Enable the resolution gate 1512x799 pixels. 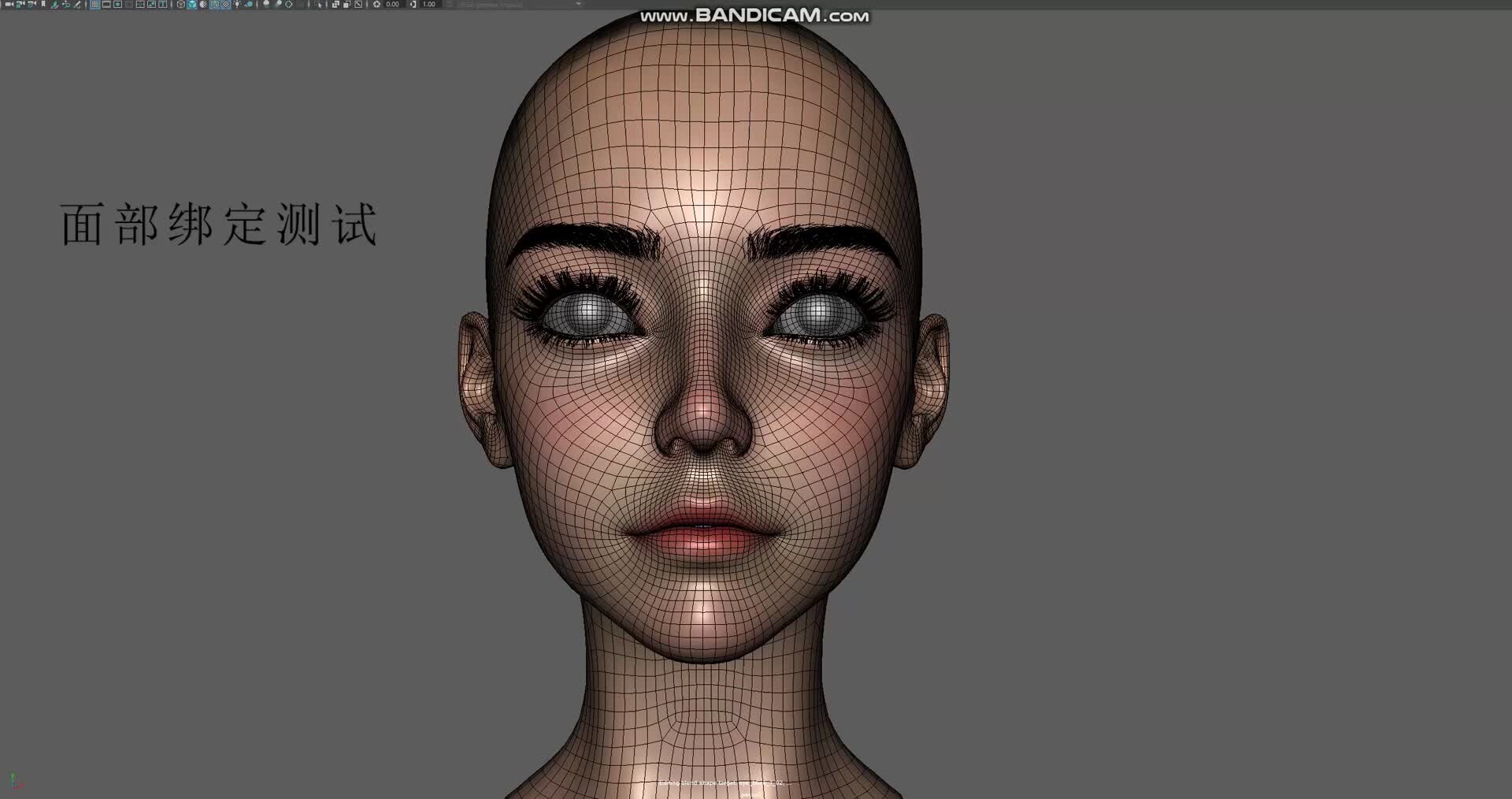117,4
